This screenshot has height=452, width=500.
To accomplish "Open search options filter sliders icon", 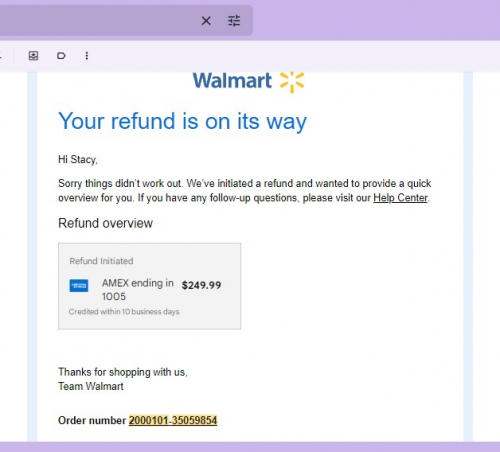I will coord(234,21).
